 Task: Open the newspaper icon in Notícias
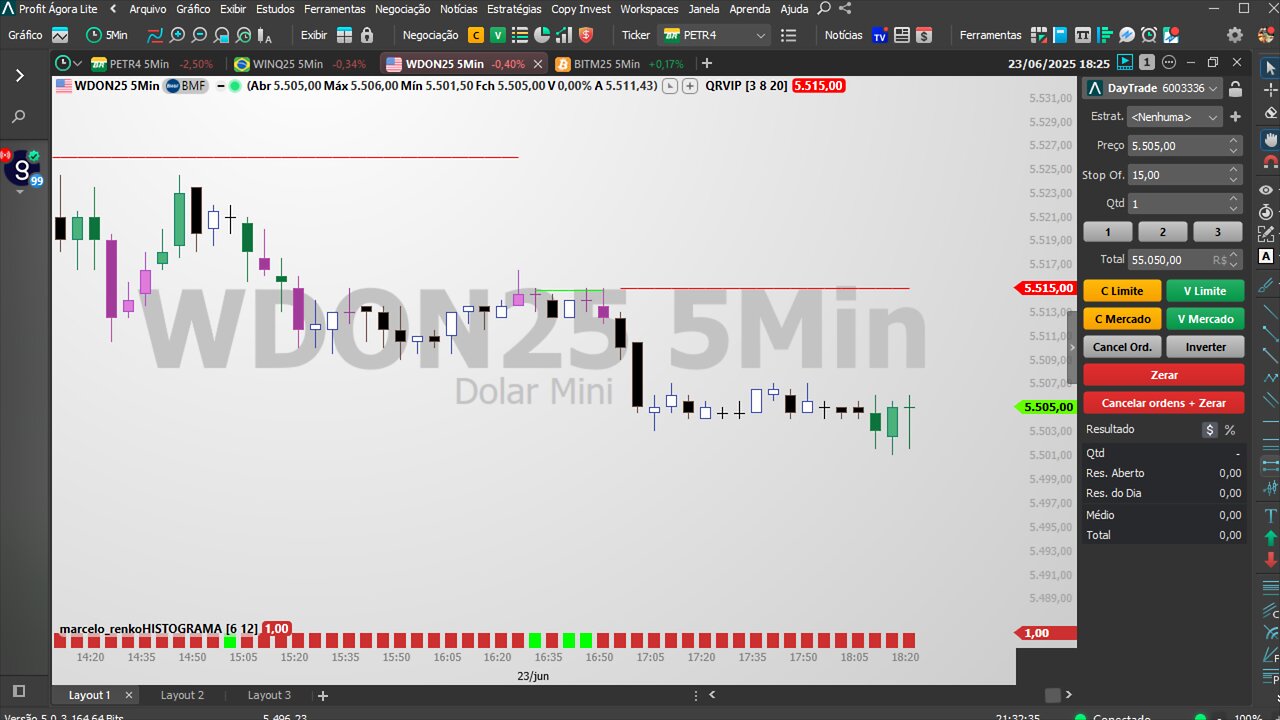click(902, 35)
